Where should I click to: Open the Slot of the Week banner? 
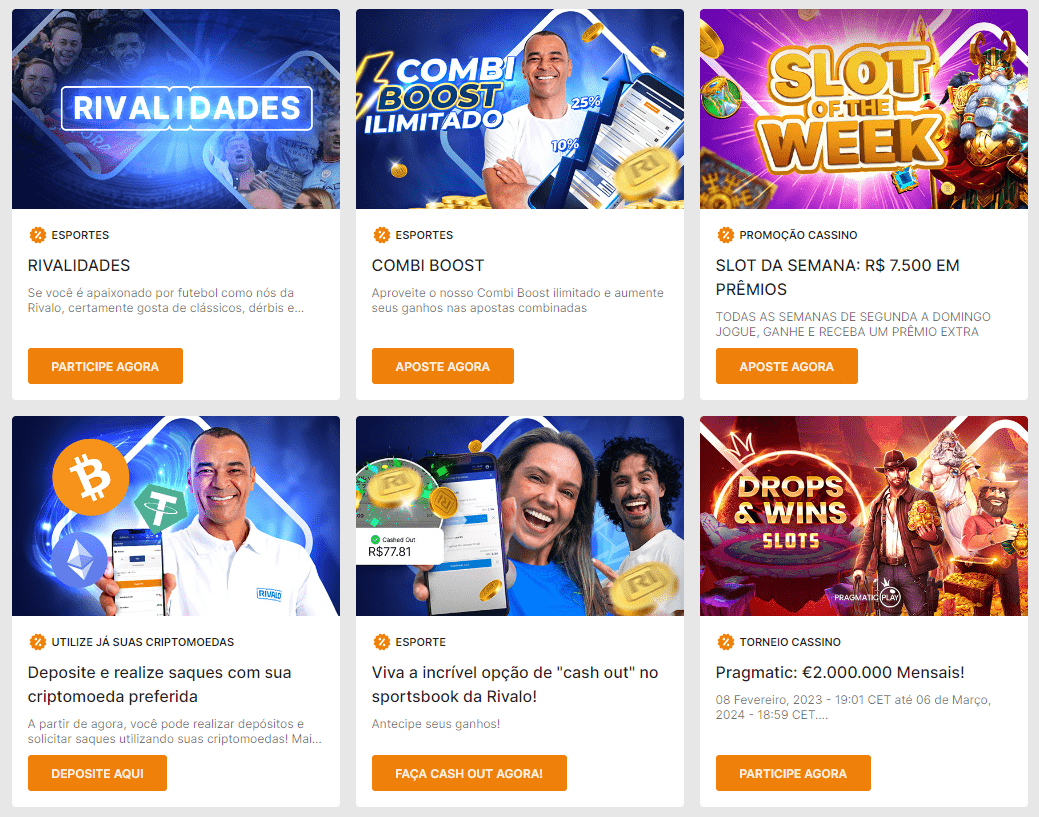pyautogui.click(x=863, y=109)
